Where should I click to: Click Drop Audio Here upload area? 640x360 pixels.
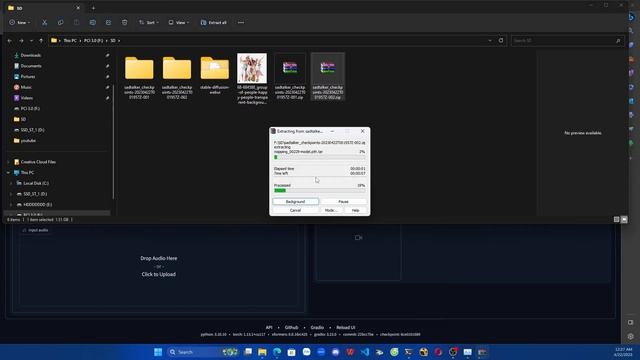pyautogui.click(x=159, y=266)
